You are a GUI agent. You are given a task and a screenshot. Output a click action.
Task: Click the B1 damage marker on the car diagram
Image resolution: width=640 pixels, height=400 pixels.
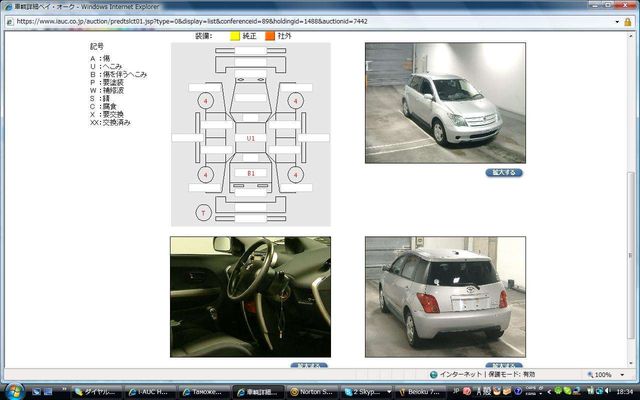tap(251, 174)
